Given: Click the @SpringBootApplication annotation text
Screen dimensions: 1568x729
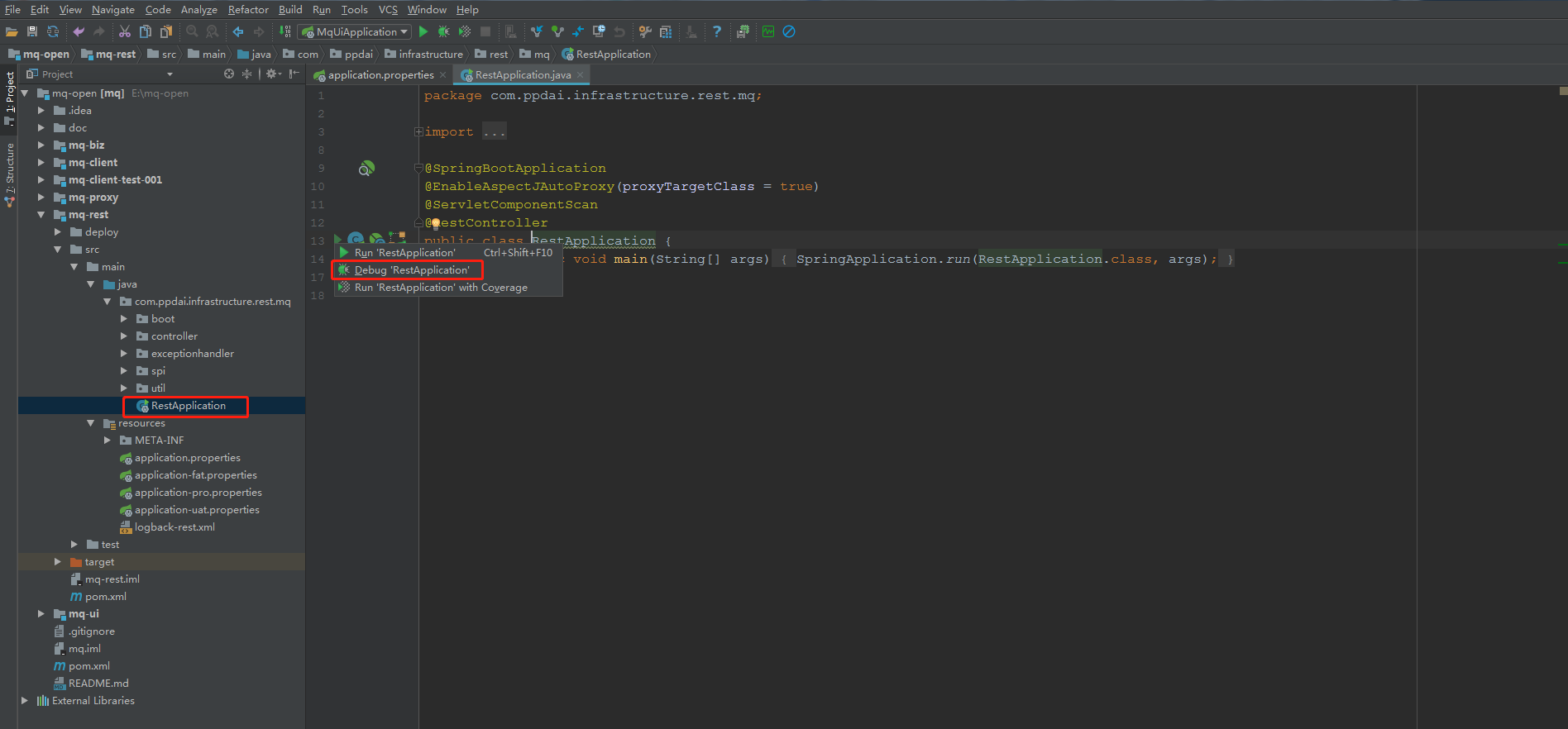Looking at the screenshot, I should tap(515, 169).
